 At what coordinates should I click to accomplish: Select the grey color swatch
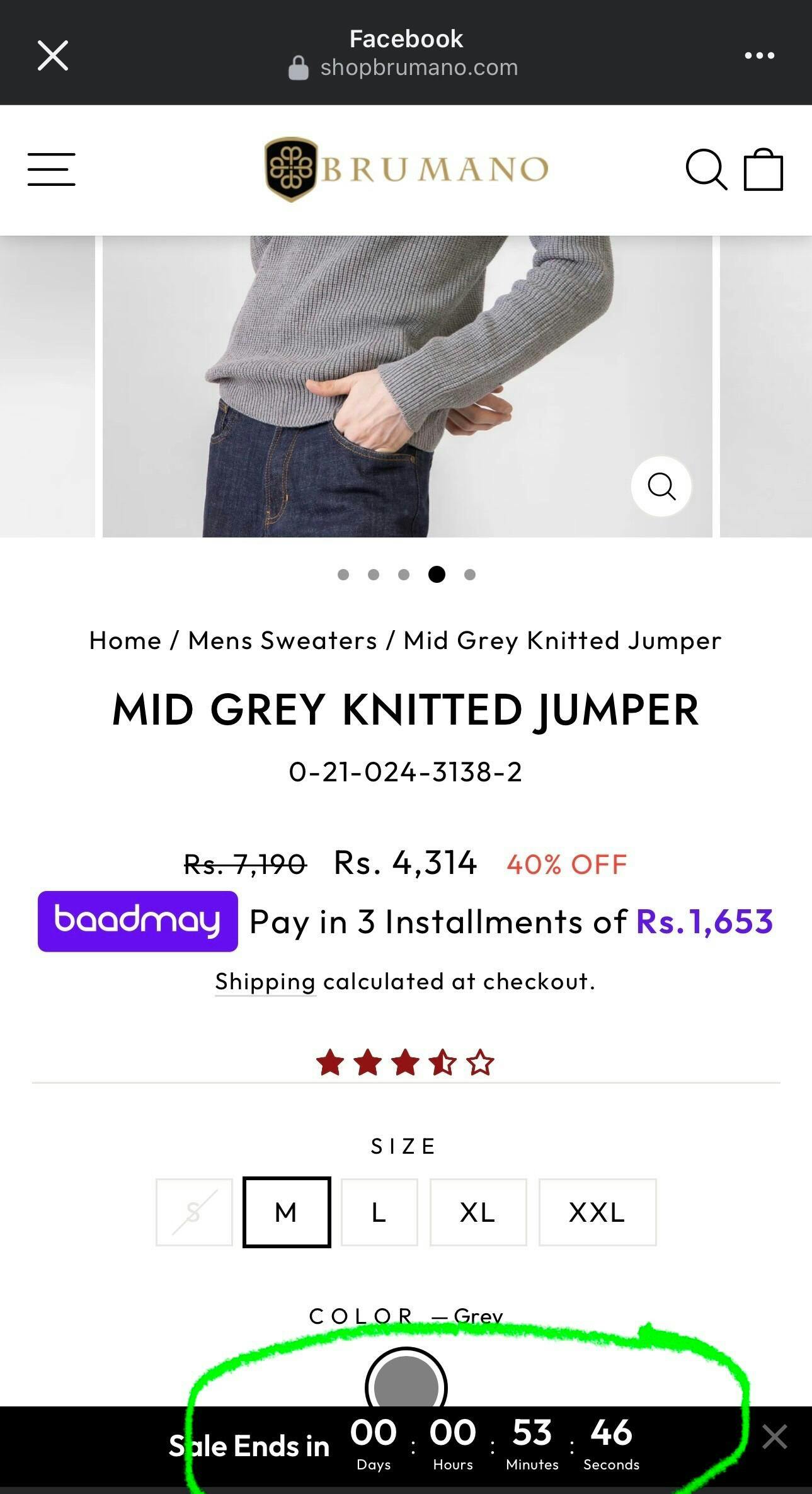pyautogui.click(x=406, y=1386)
